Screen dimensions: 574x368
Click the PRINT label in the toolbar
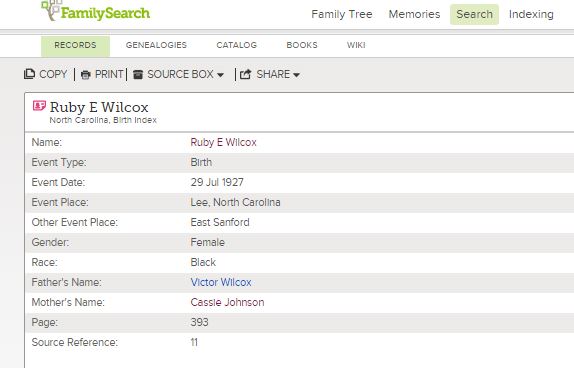[x=109, y=74]
